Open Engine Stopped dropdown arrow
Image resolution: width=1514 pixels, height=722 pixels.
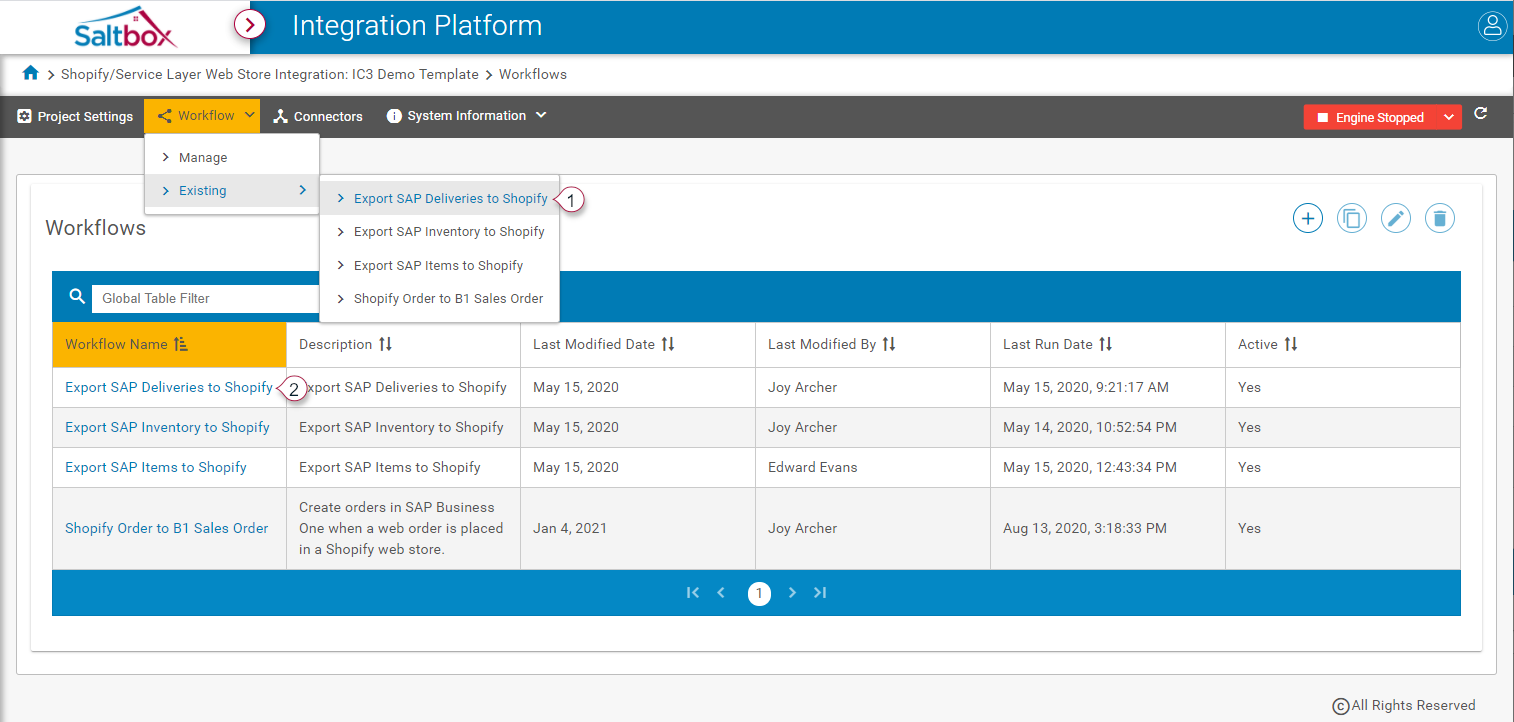coord(1449,117)
